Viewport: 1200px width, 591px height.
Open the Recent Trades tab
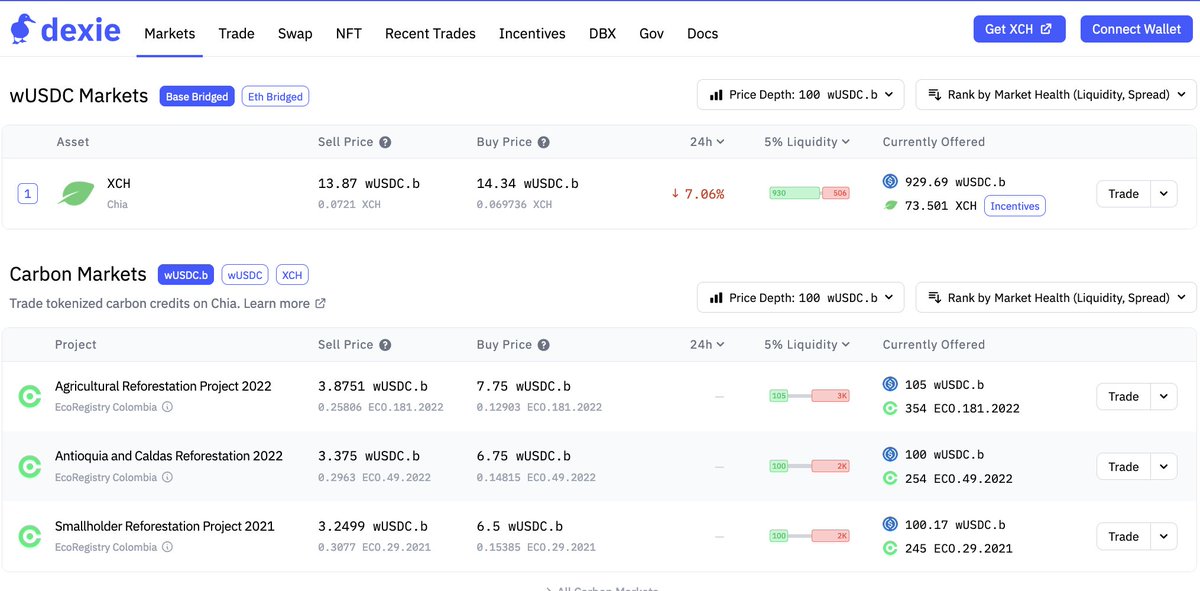pos(430,33)
